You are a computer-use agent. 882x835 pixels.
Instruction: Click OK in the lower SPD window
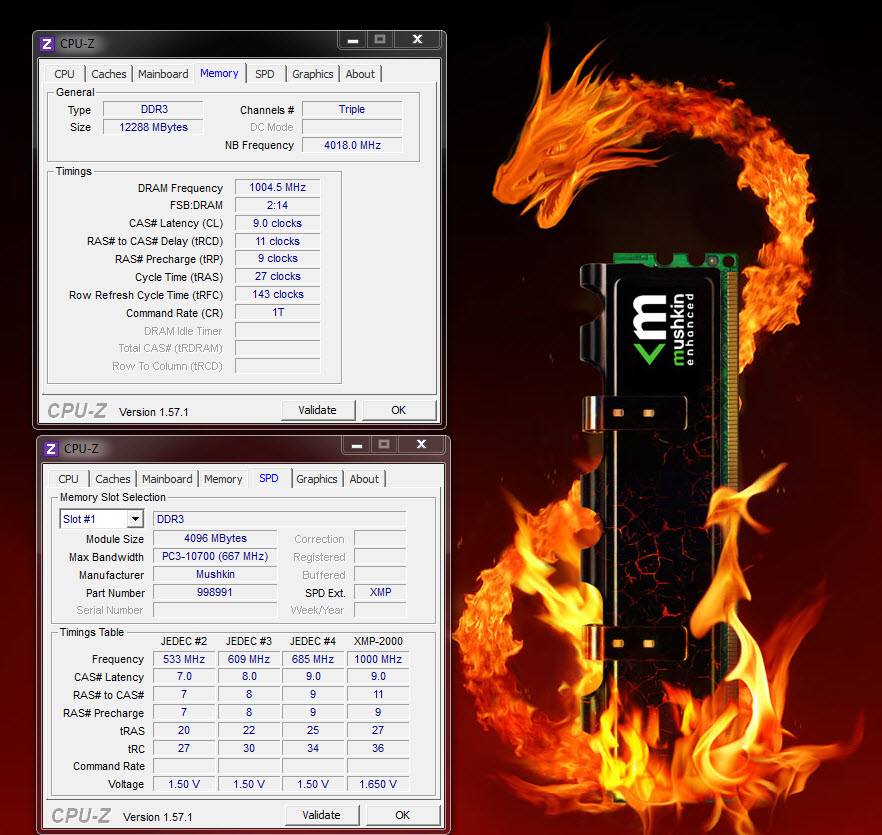coord(403,815)
